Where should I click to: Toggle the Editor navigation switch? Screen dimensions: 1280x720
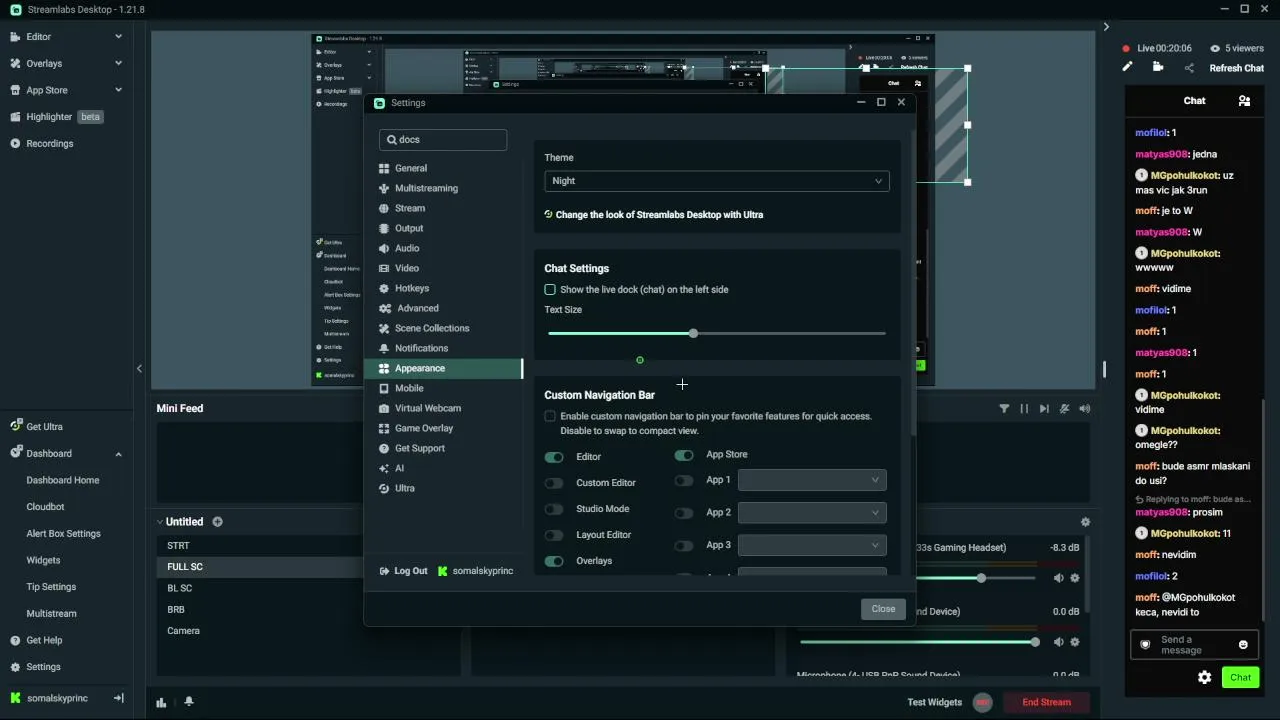point(554,457)
